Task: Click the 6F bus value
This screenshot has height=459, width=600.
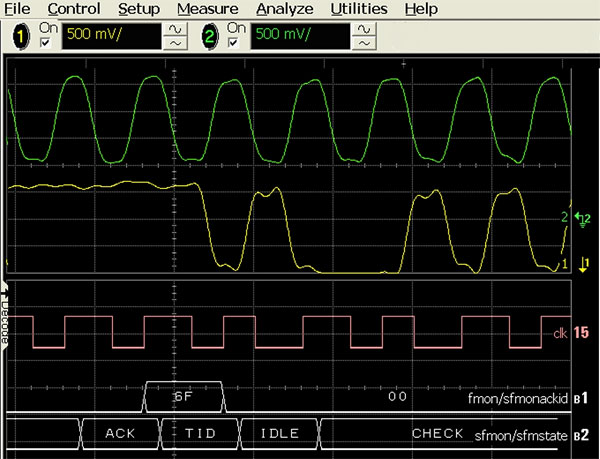Action: 183,397
